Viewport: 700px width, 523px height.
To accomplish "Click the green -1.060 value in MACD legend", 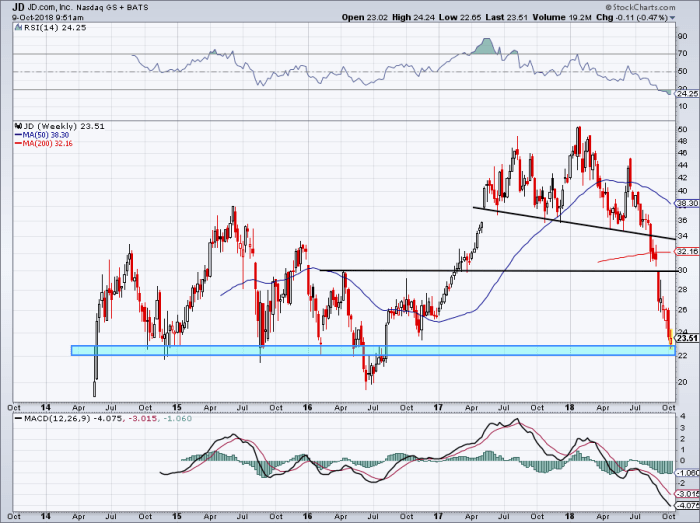I will (178, 419).
